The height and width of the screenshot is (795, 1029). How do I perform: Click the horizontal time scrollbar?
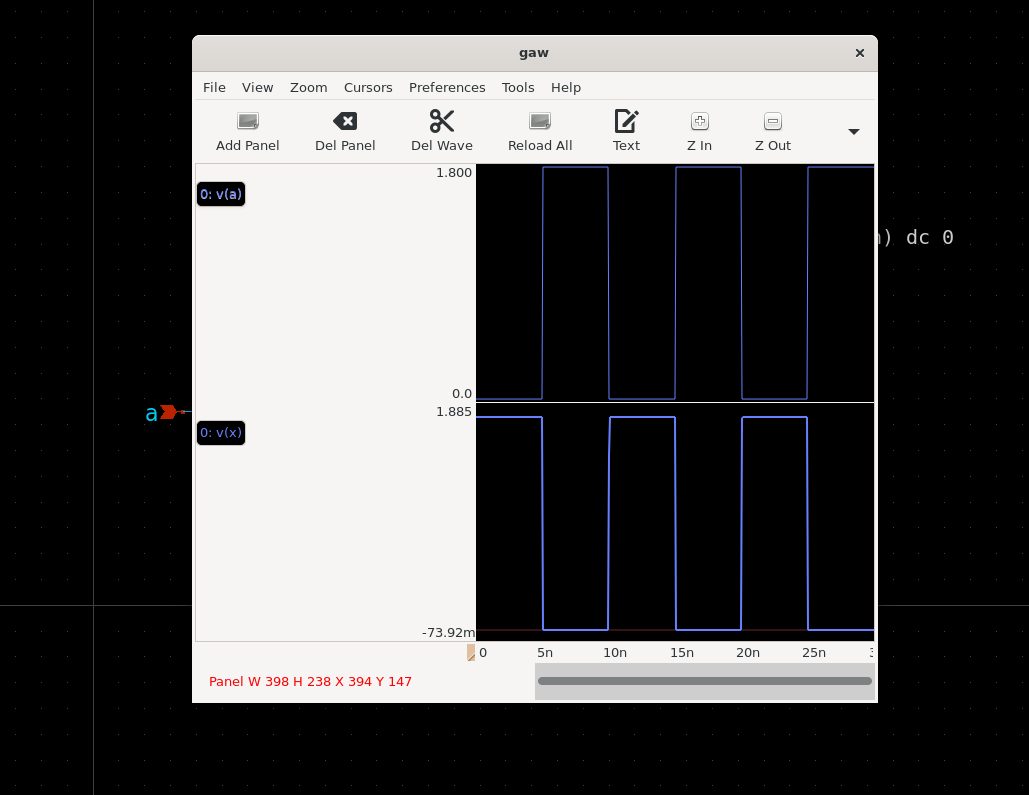pos(704,681)
